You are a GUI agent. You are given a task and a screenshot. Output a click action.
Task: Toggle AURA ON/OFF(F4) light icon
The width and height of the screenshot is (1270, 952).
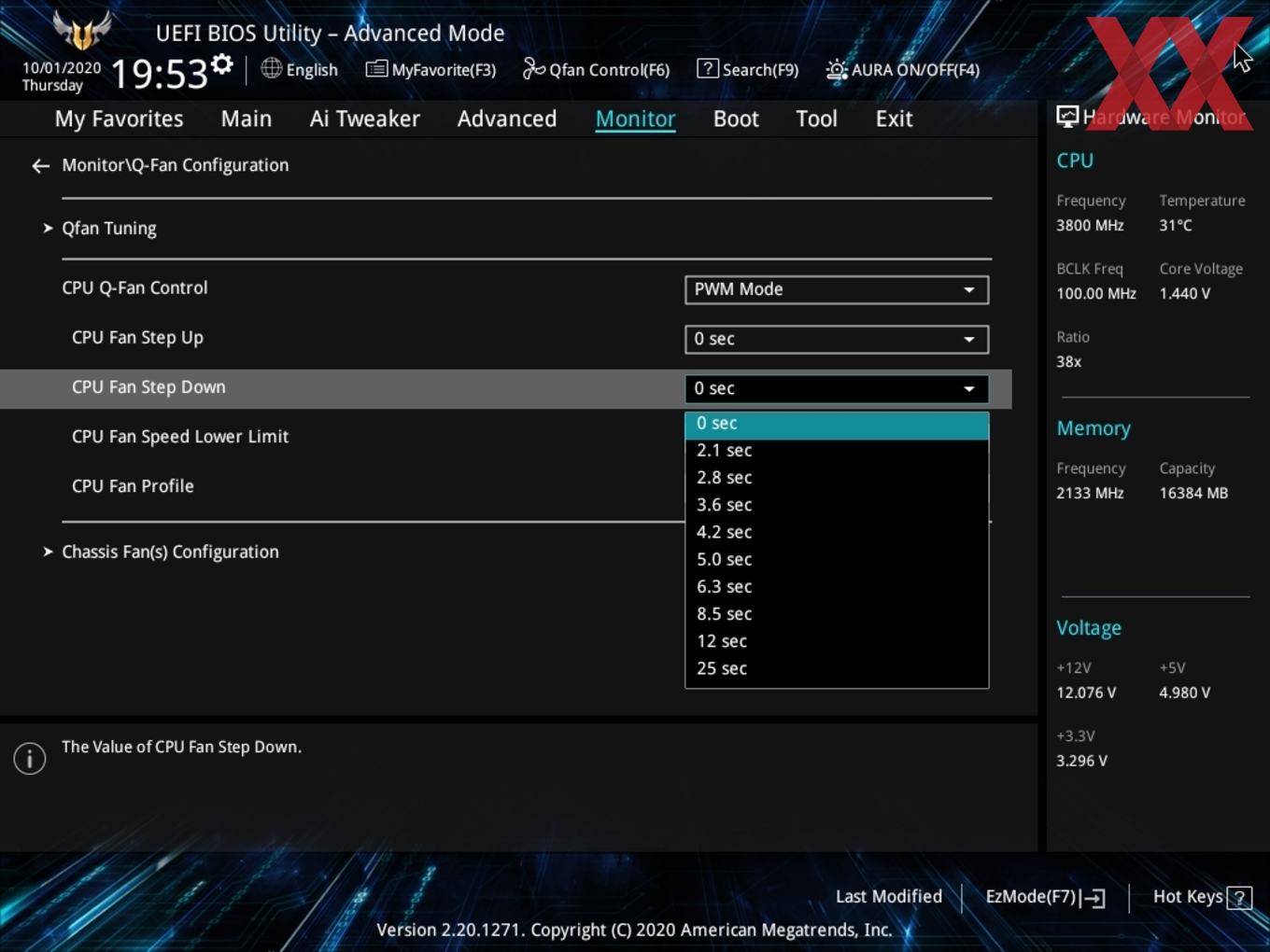pyautogui.click(x=836, y=70)
